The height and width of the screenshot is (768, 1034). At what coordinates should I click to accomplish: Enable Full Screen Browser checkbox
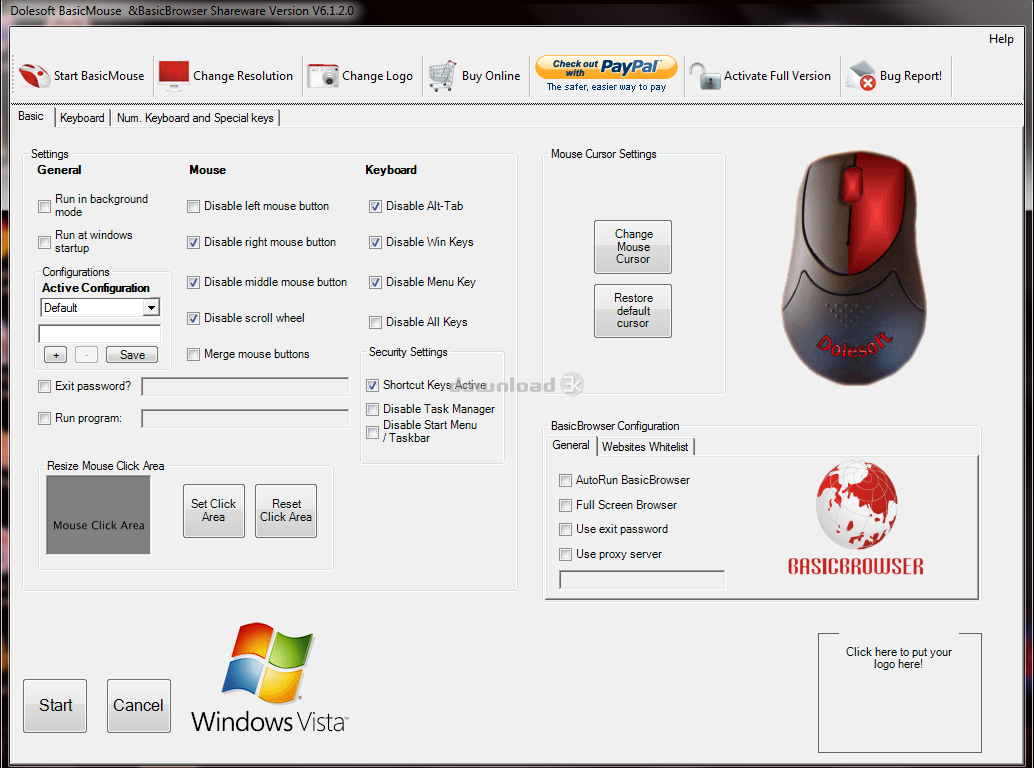click(565, 506)
